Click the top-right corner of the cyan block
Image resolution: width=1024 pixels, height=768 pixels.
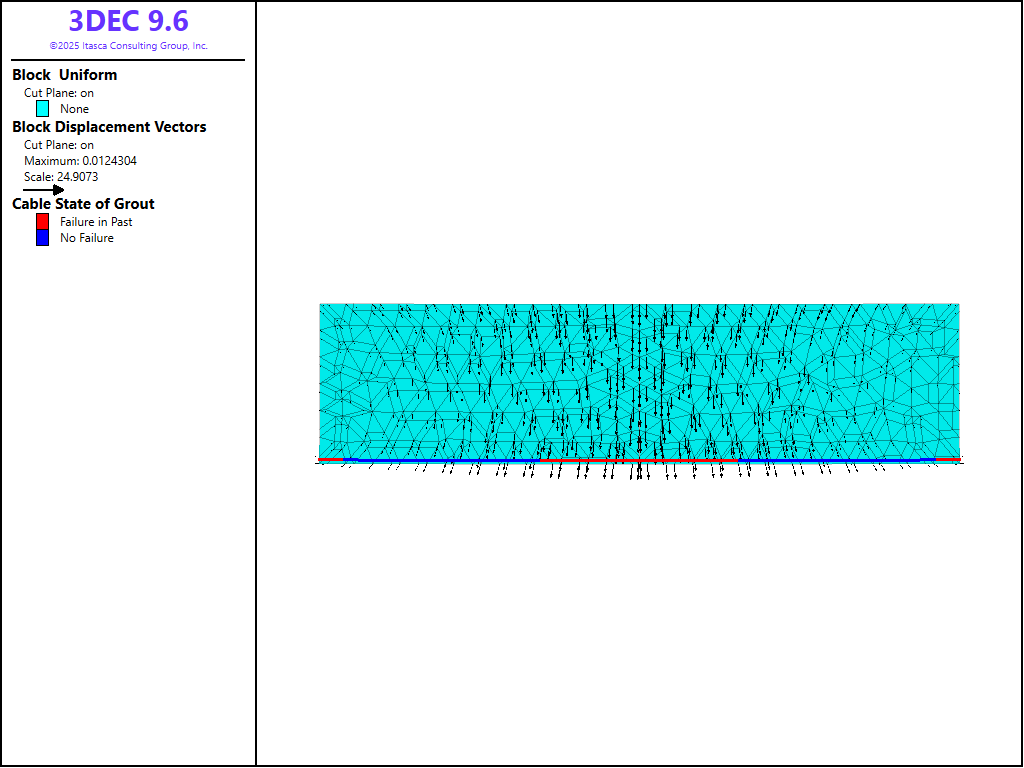click(958, 305)
